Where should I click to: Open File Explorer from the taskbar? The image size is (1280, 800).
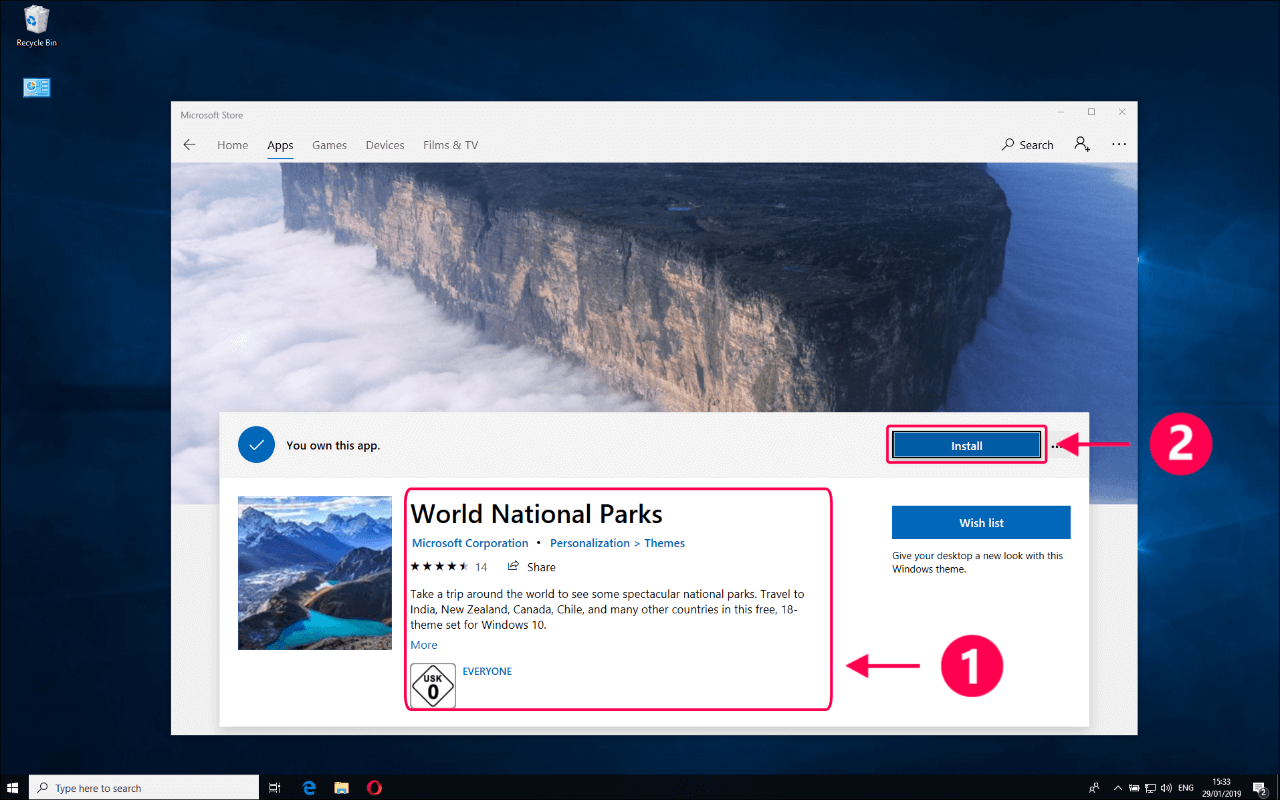tap(341, 788)
